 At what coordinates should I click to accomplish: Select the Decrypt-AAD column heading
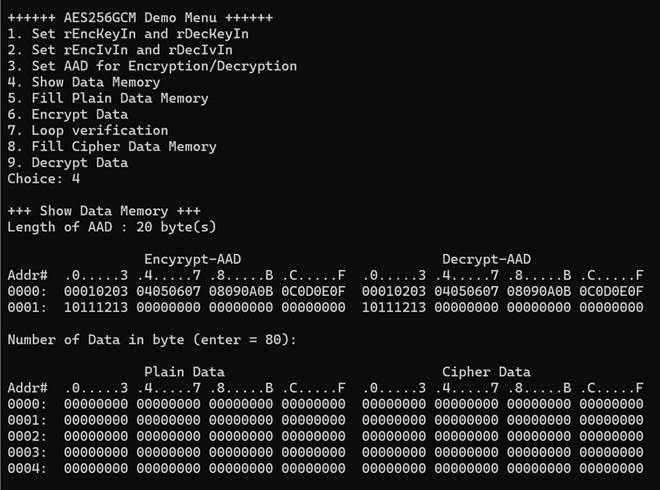click(486, 259)
